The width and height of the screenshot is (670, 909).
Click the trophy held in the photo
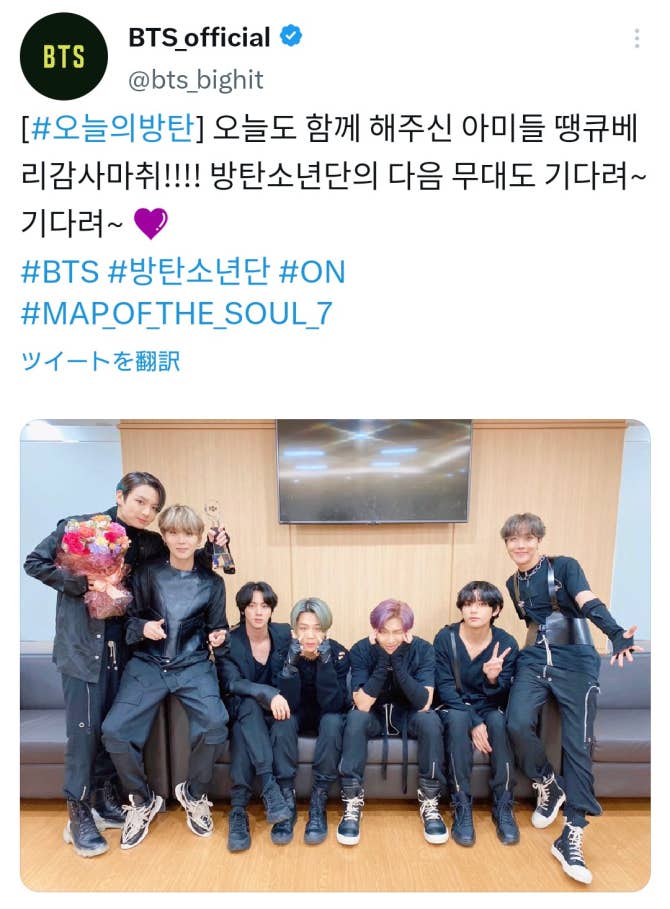click(x=221, y=538)
